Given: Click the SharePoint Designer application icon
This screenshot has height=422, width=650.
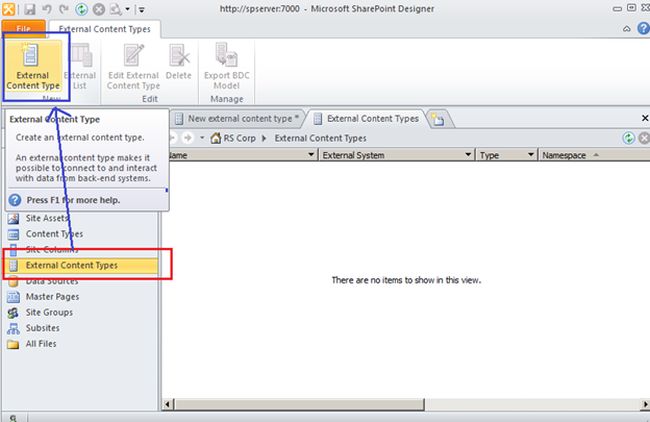Looking at the screenshot, I should pyautogui.click(x=8, y=9).
